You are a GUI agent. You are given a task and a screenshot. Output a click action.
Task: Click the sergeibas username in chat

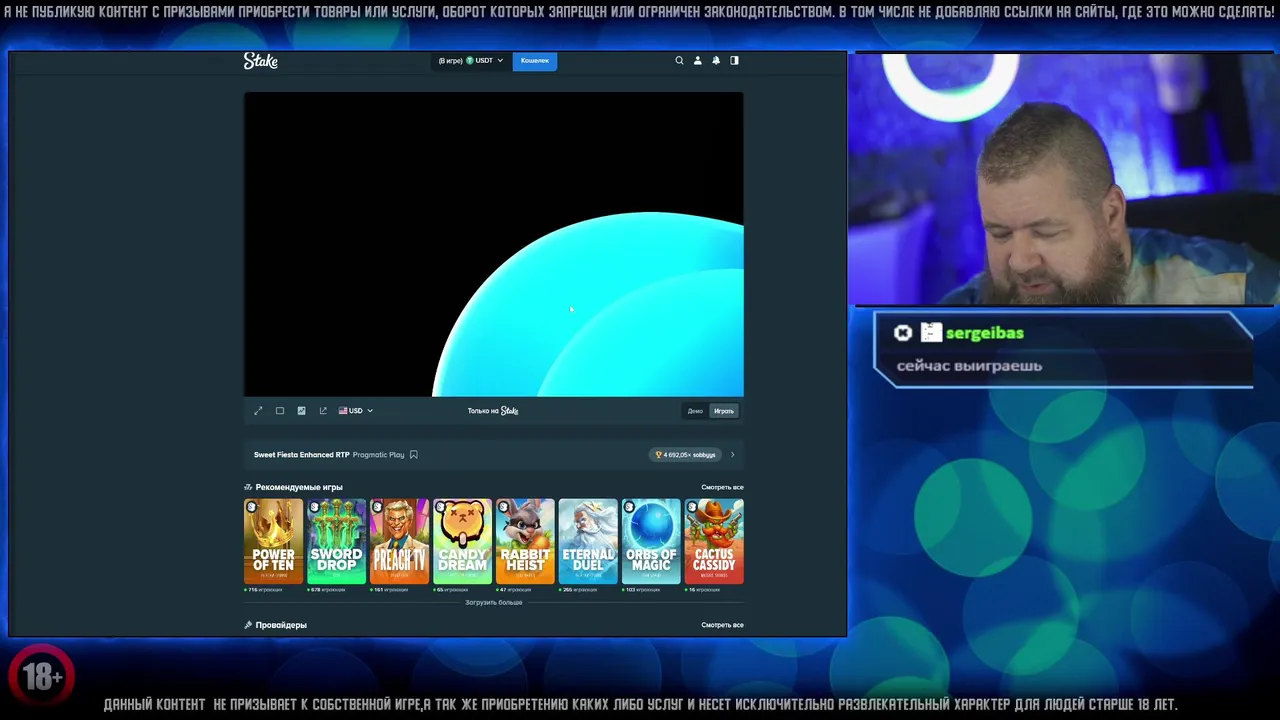pyautogui.click(x=985, y=333)
